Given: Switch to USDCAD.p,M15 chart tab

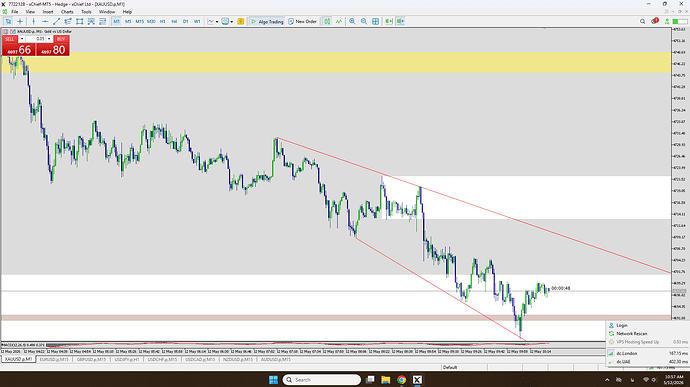Looking at the screenshot, I should point(200,360).
